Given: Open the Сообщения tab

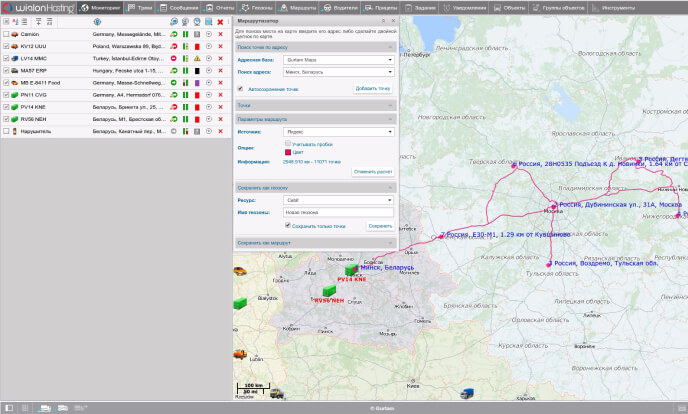Looking at the screenshot, I should pyautogui.click(x=179, y=7).
